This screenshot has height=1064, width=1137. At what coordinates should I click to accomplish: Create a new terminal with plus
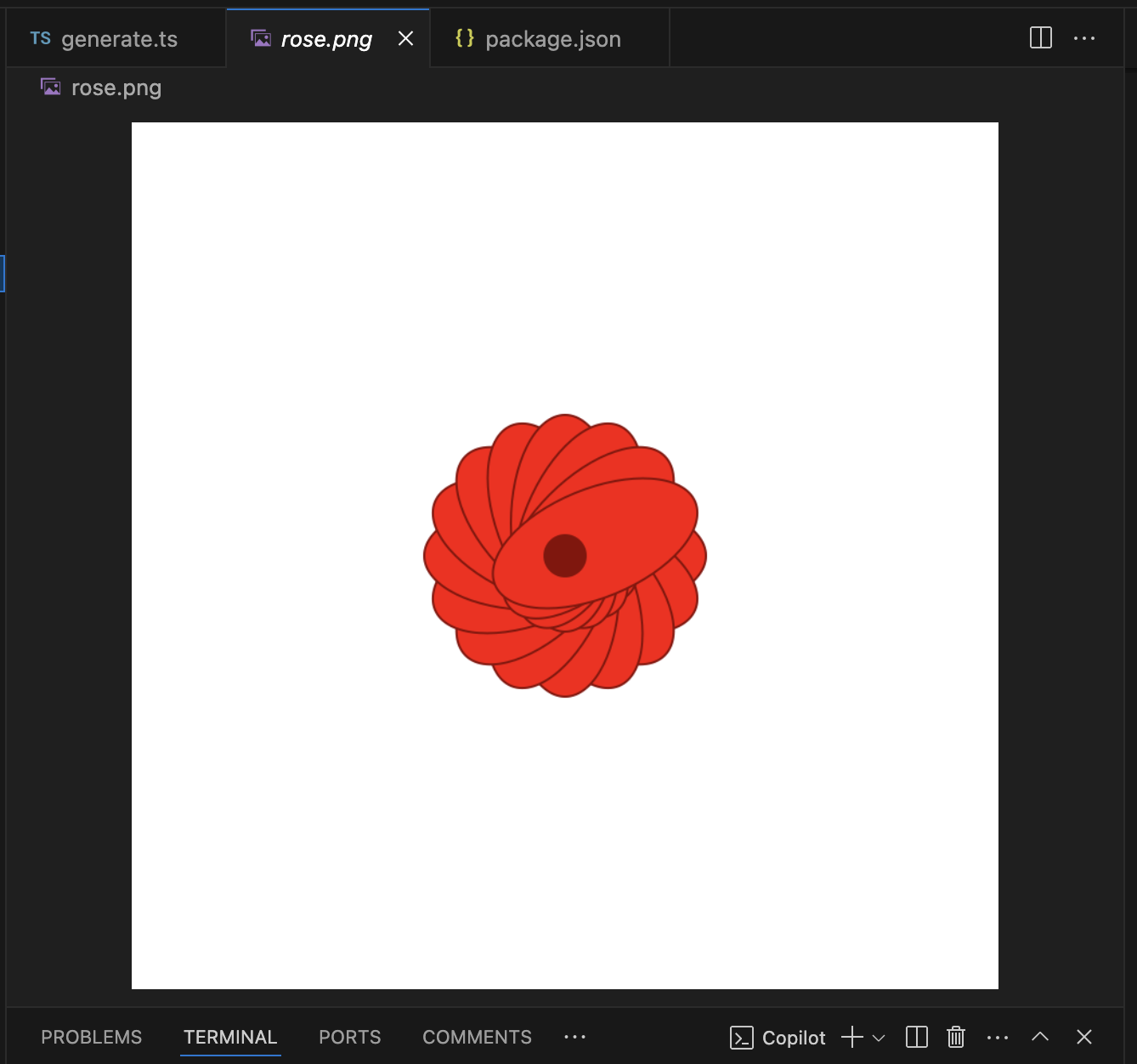[852, 1038]
